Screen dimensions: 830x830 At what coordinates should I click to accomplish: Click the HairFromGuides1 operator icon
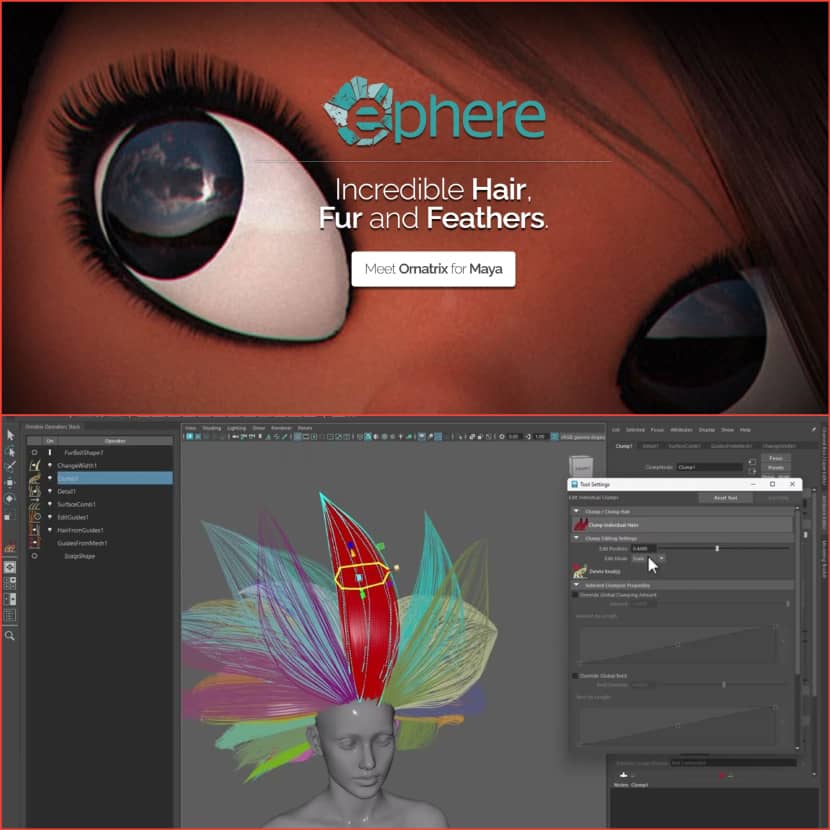click(34, 530)
